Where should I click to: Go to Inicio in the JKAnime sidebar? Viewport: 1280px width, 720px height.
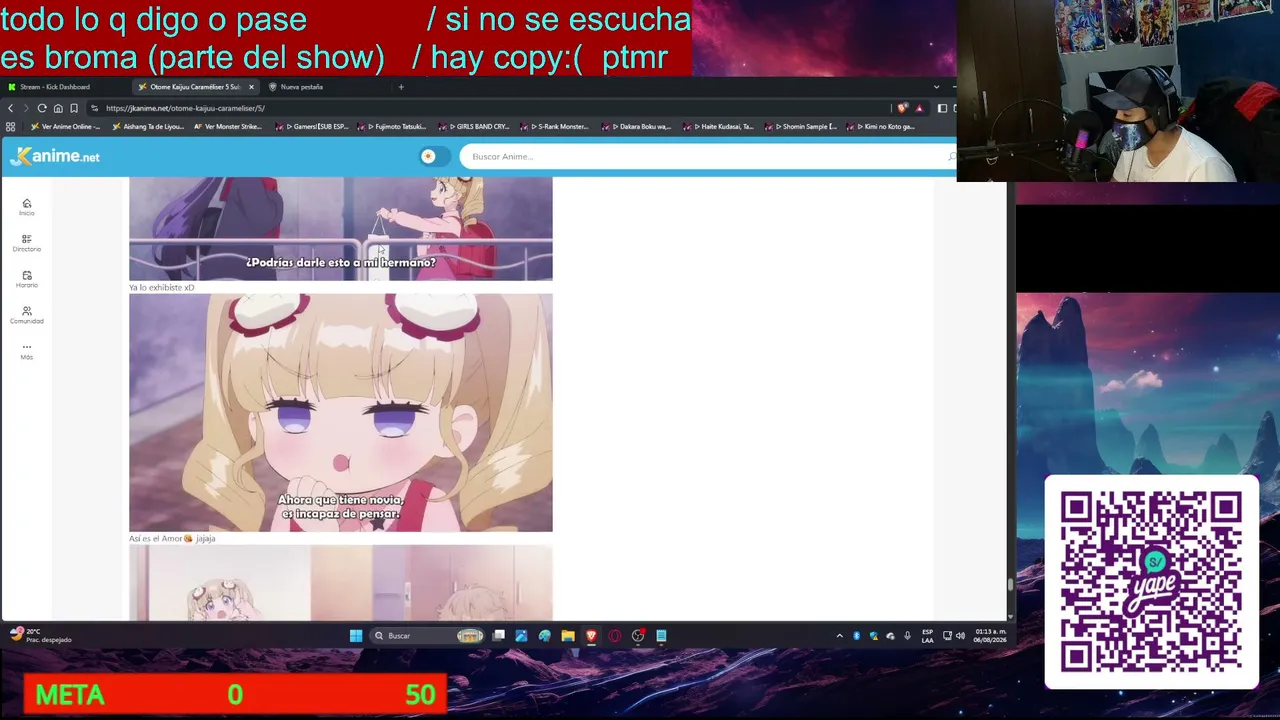pos(27,207)
